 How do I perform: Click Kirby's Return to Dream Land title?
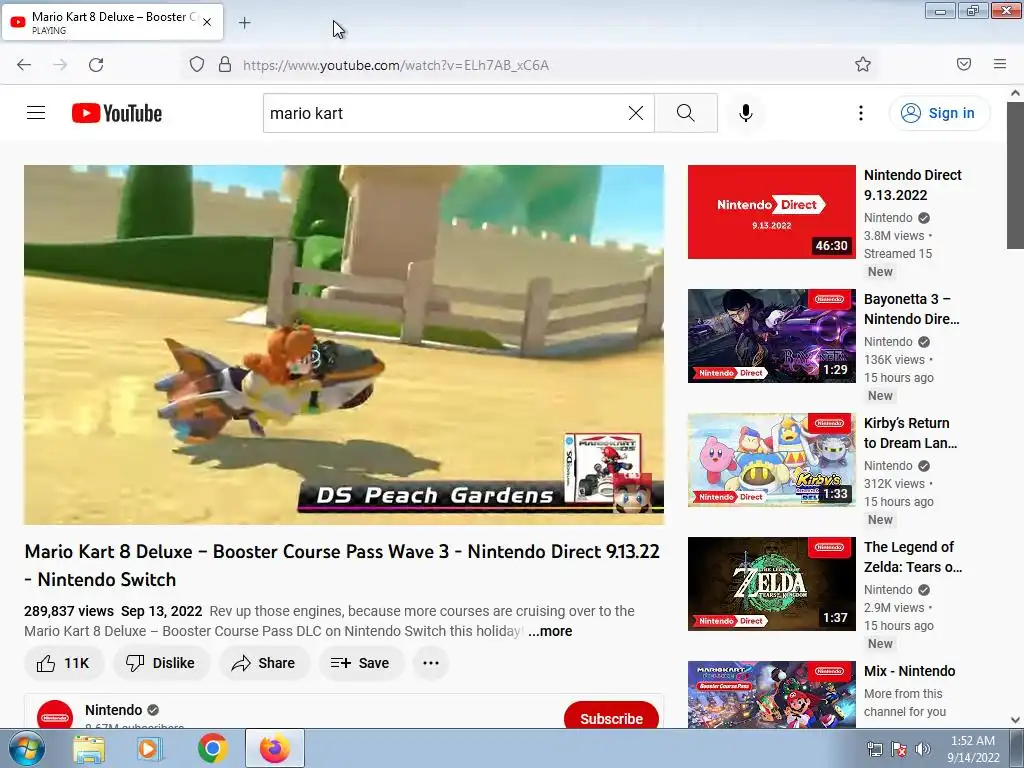pos(910,433)
